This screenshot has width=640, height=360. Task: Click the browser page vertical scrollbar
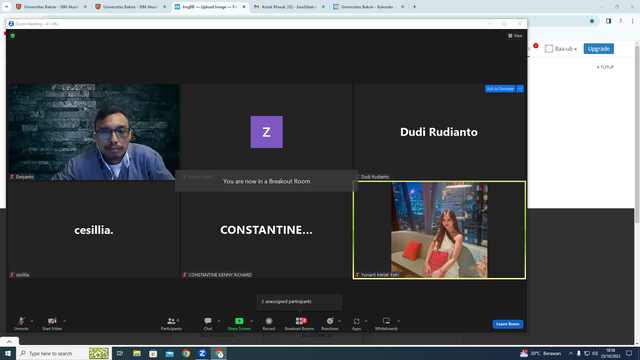(x=637, y=133)
